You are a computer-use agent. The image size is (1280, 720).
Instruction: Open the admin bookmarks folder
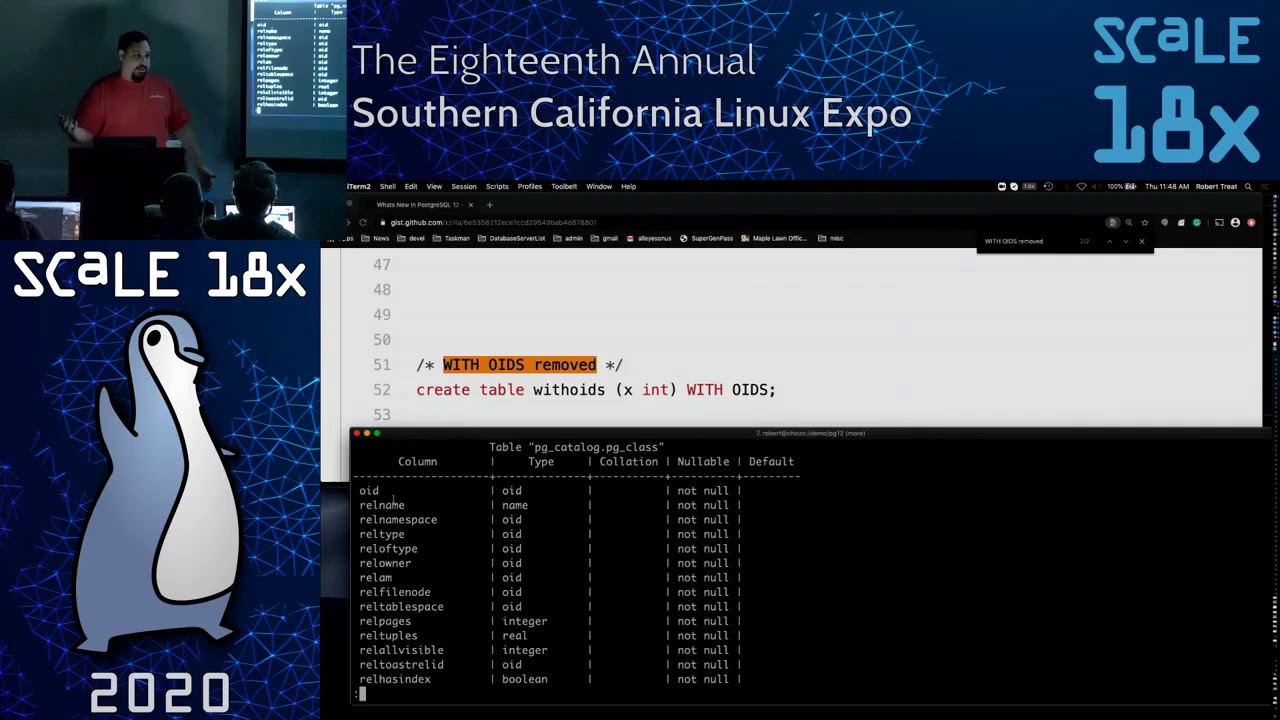point(568,238)
